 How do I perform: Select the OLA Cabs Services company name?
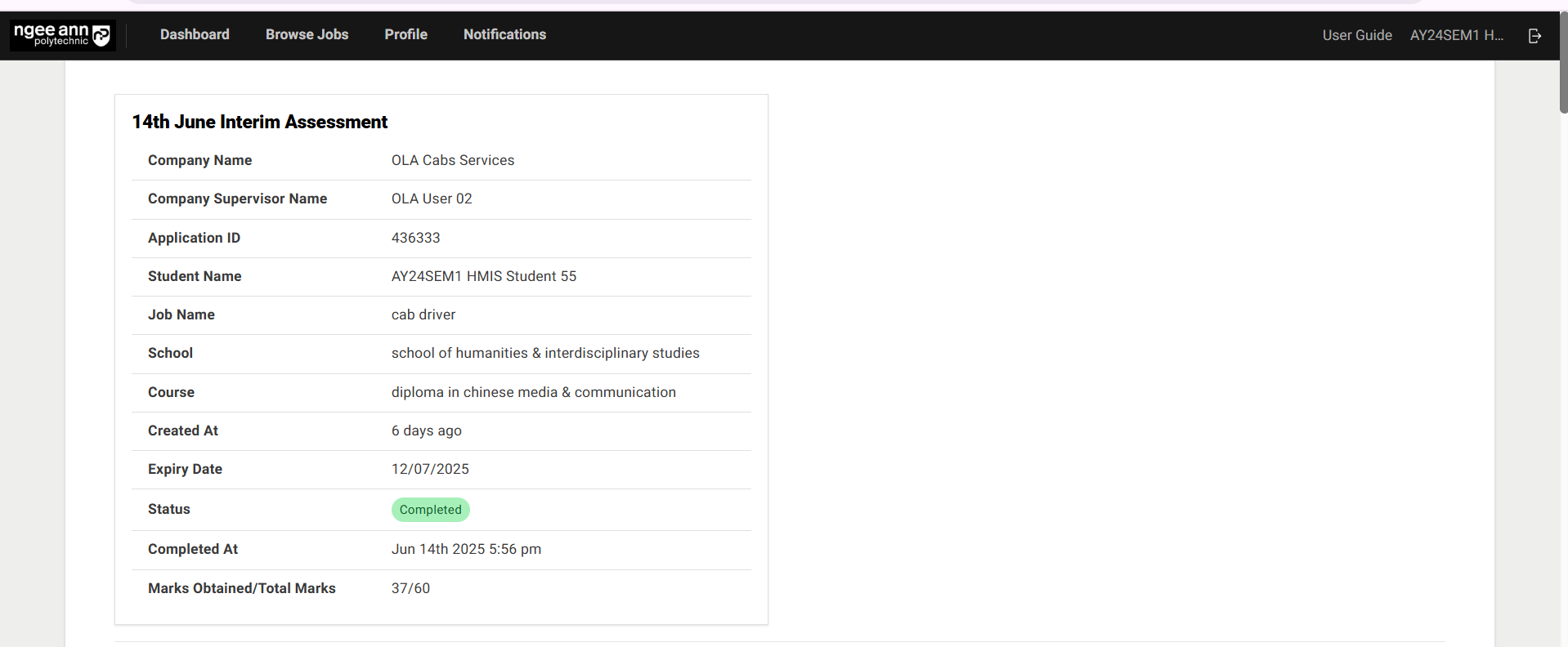(453, 160)
